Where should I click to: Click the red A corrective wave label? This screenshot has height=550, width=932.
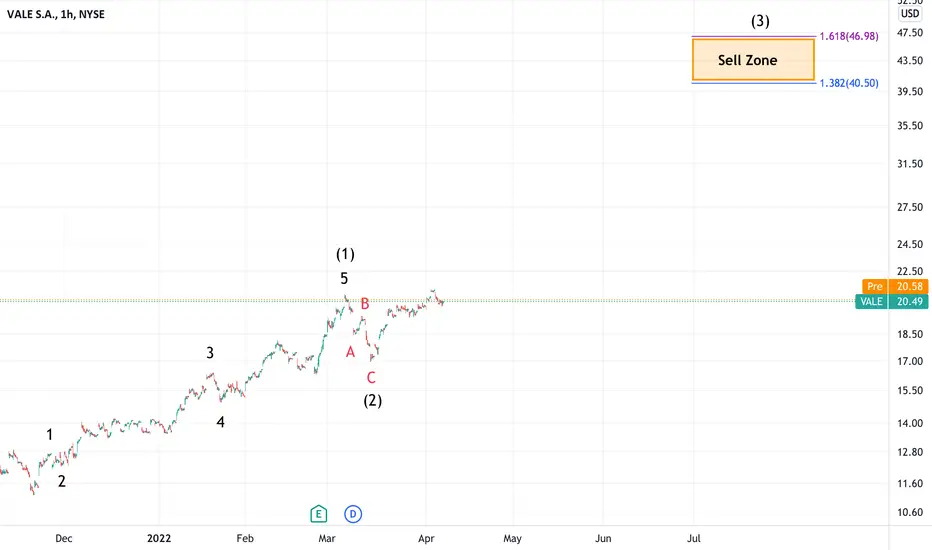tap(350, 352)
